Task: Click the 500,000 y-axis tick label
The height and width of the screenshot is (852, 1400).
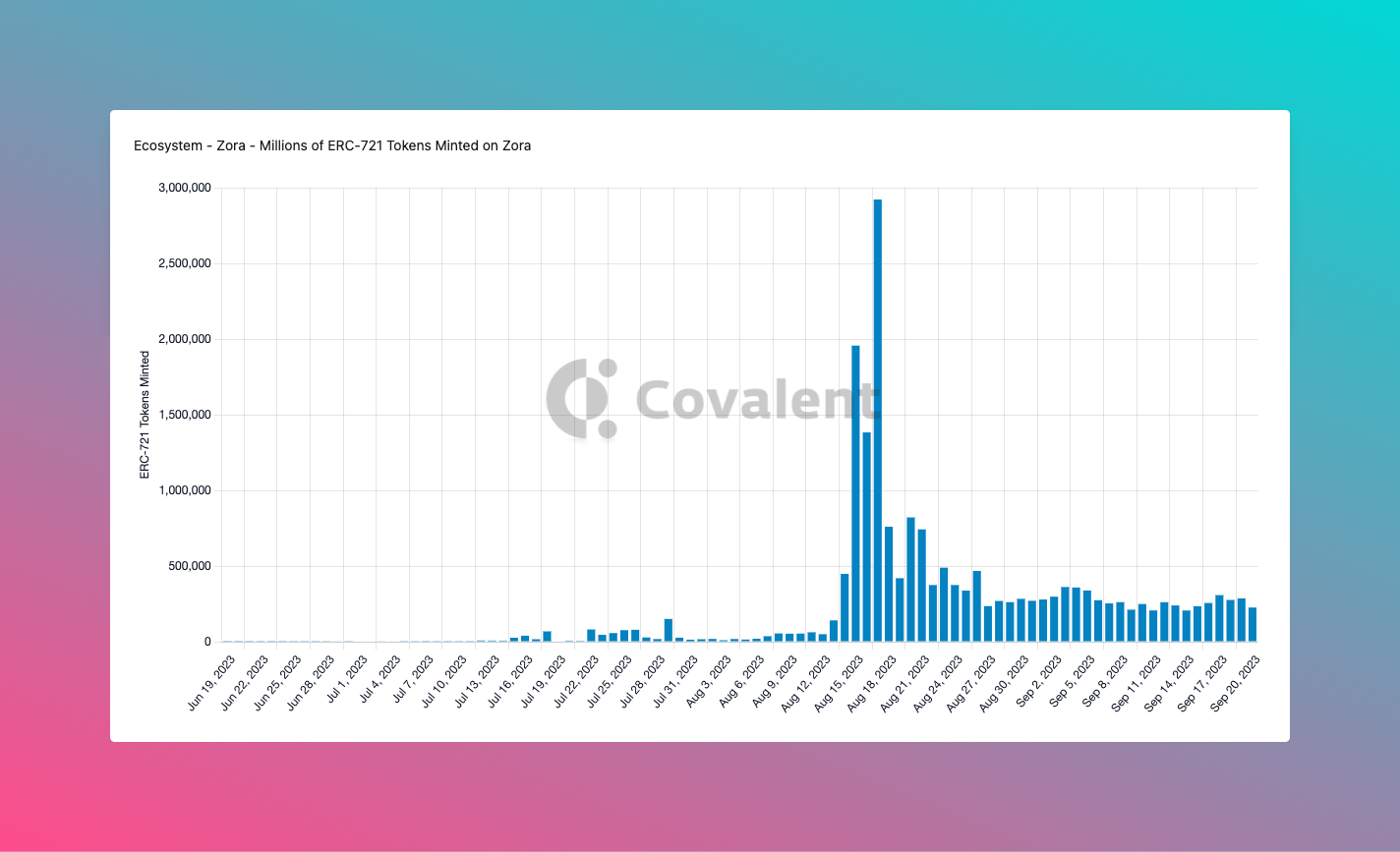Action: tap(188, 566)
